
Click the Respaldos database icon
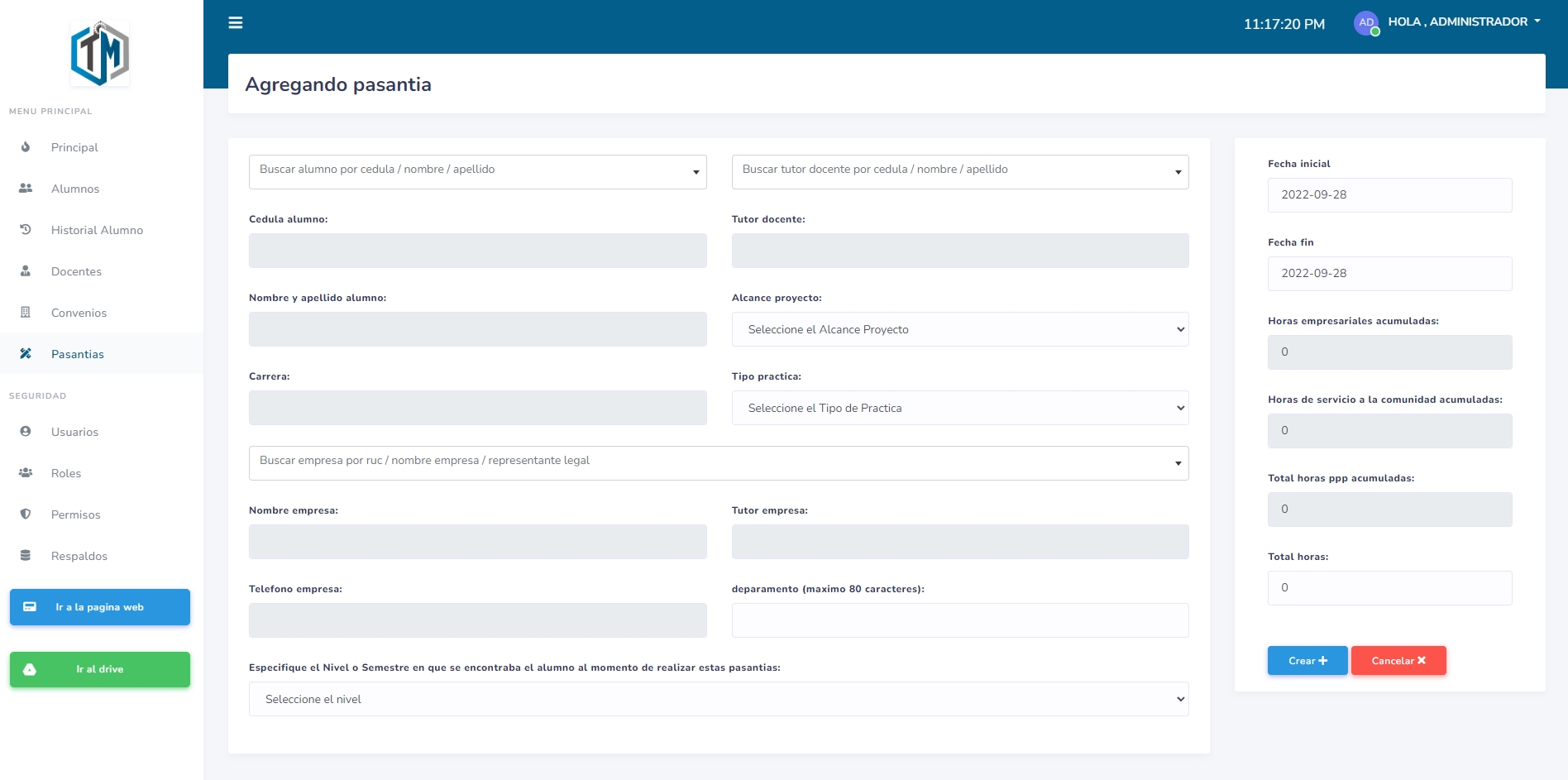click(x=26, y=556)
